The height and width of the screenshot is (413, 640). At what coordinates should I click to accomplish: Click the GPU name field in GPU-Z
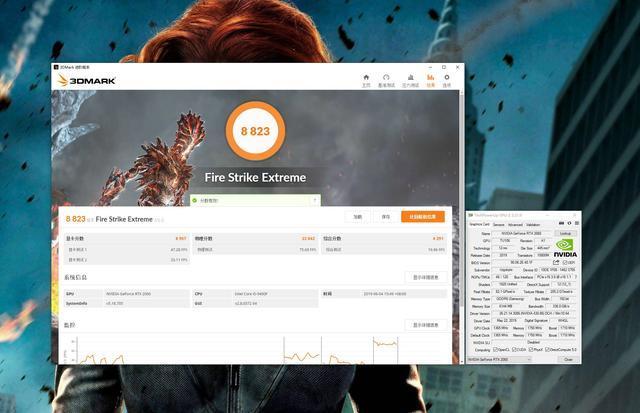(x=522, y=233)
